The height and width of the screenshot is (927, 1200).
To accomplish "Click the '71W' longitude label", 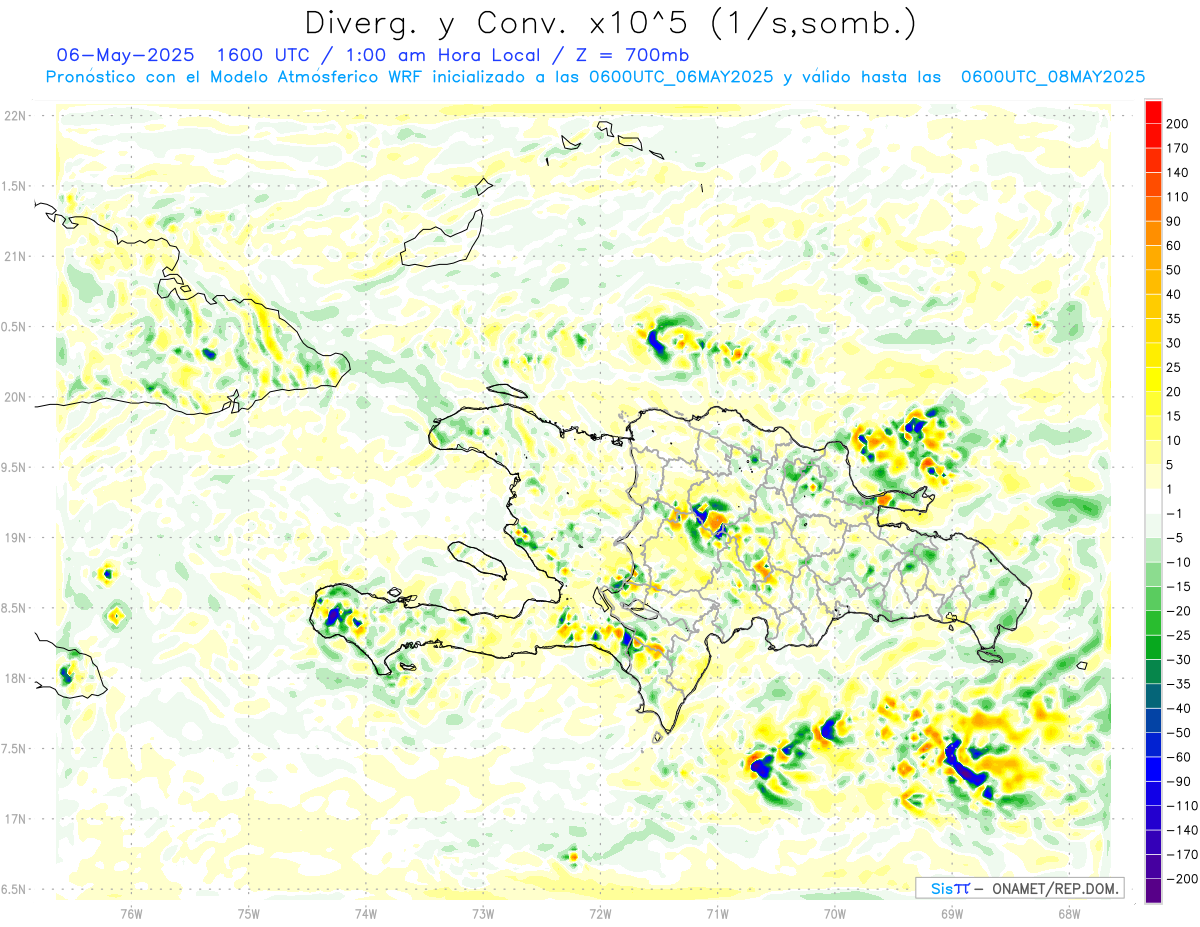I will pyautogui.click(x=717, y=913).
